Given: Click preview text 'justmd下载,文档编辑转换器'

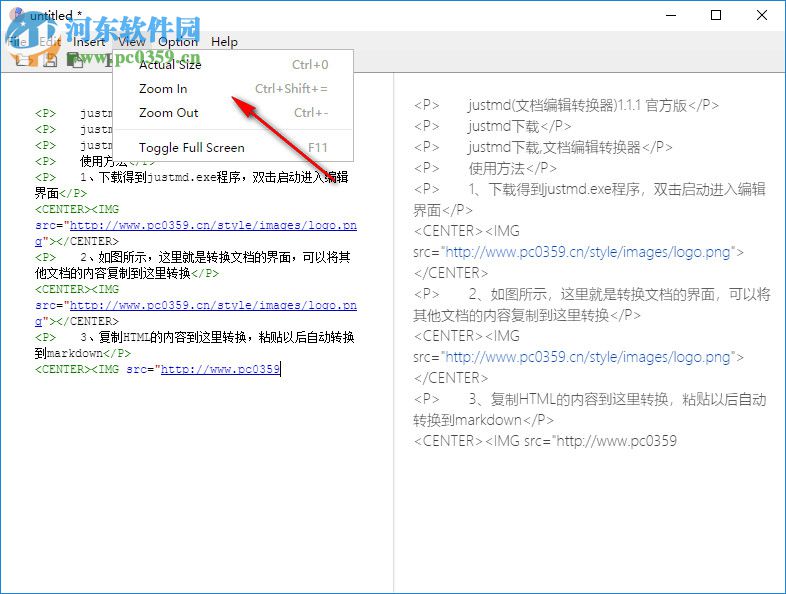Looking at the screenshot, I should coord(554,147).
